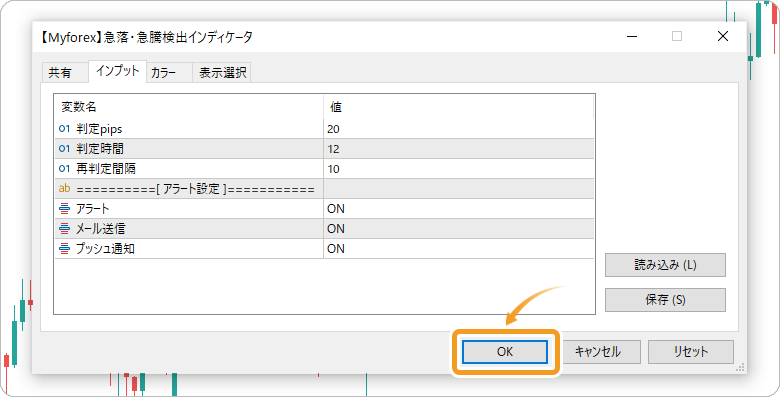The height and width of the screenshot is (397, 780).
Task: Select the 判定pips variable name
Action: (x=99, y=129)
